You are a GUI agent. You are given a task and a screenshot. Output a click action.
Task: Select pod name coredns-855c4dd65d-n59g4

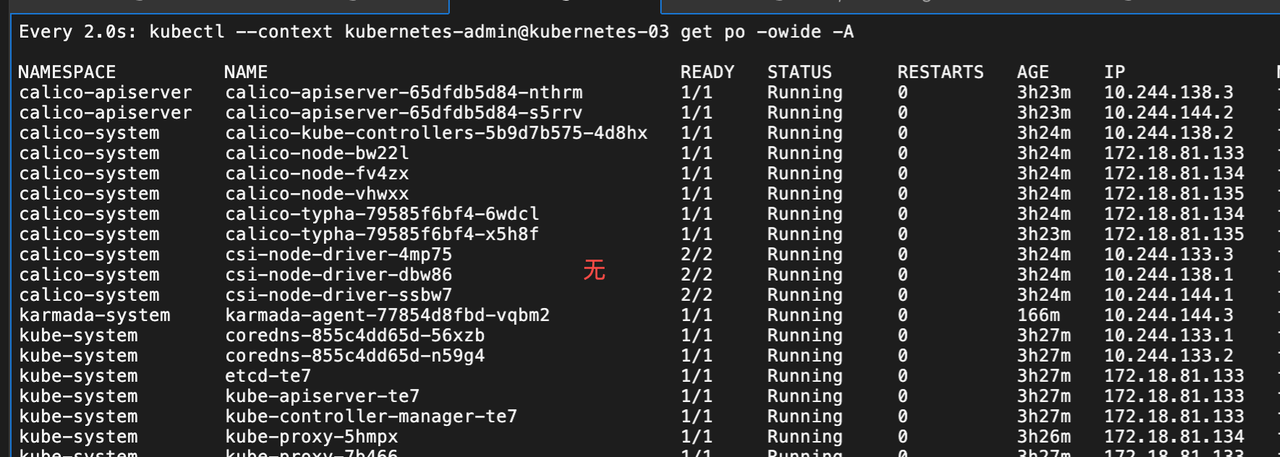354,355
